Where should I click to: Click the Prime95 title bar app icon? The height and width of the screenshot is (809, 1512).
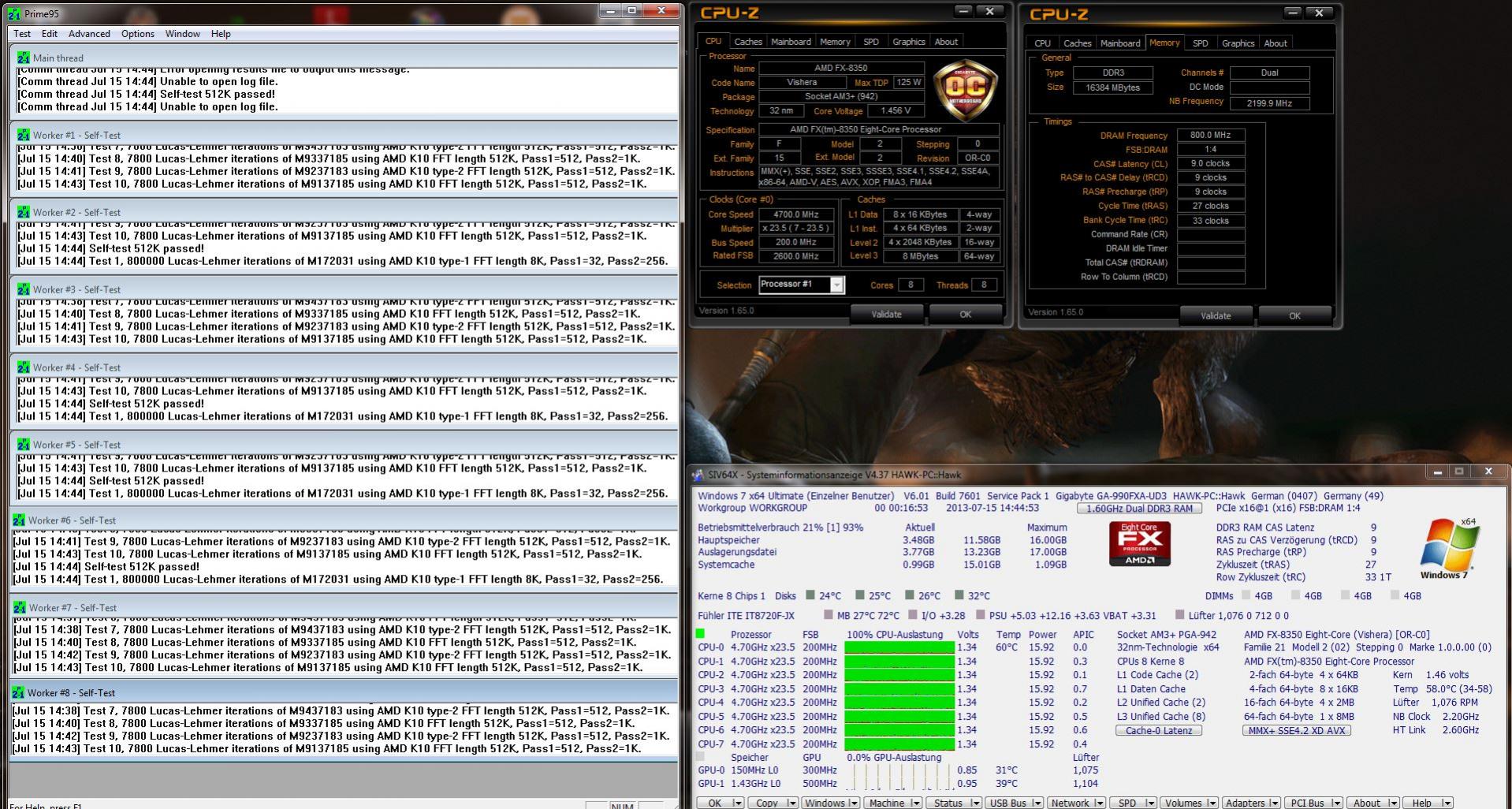(x=13, y=13)
